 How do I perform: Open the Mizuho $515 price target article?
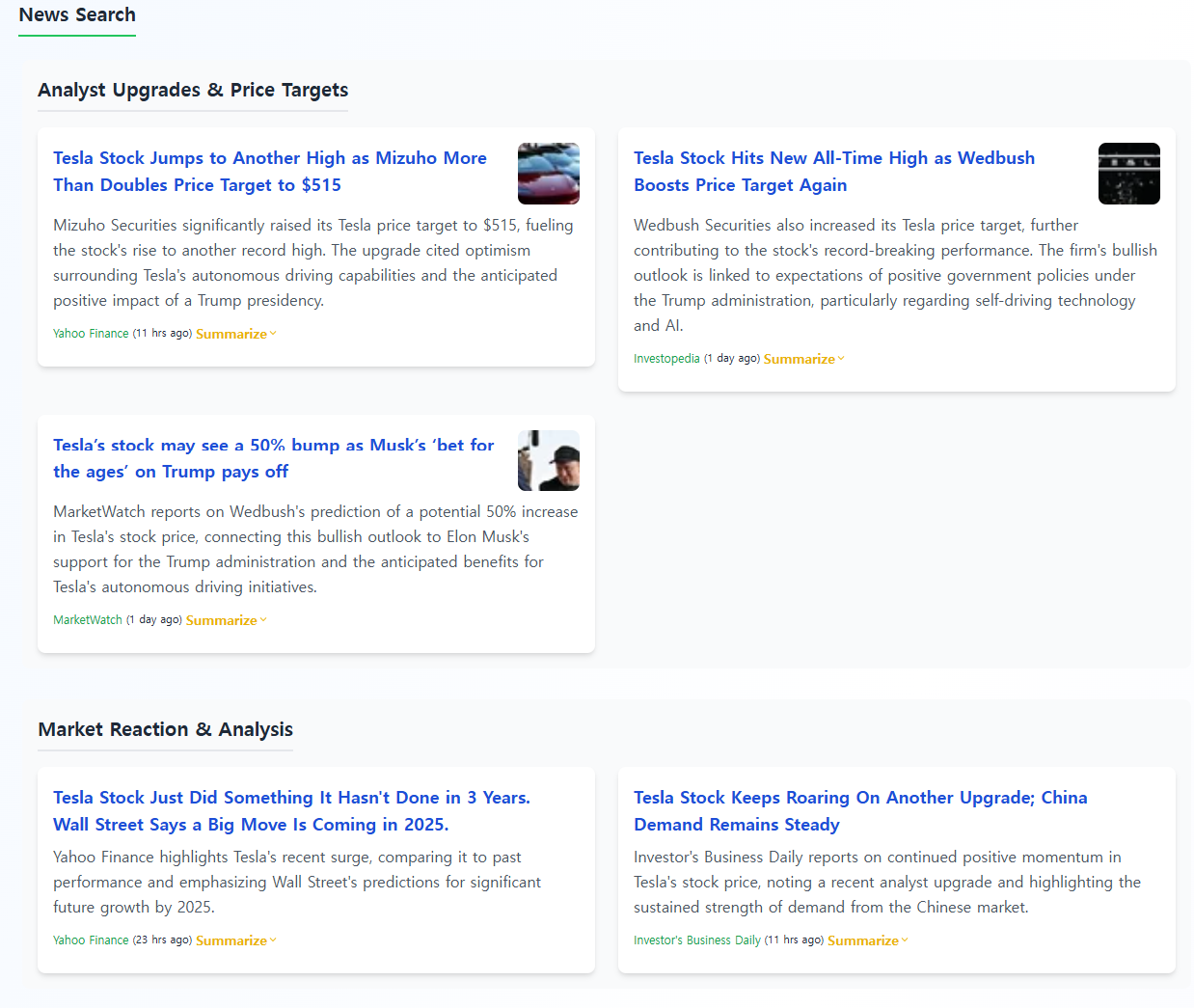pos(270,172)
